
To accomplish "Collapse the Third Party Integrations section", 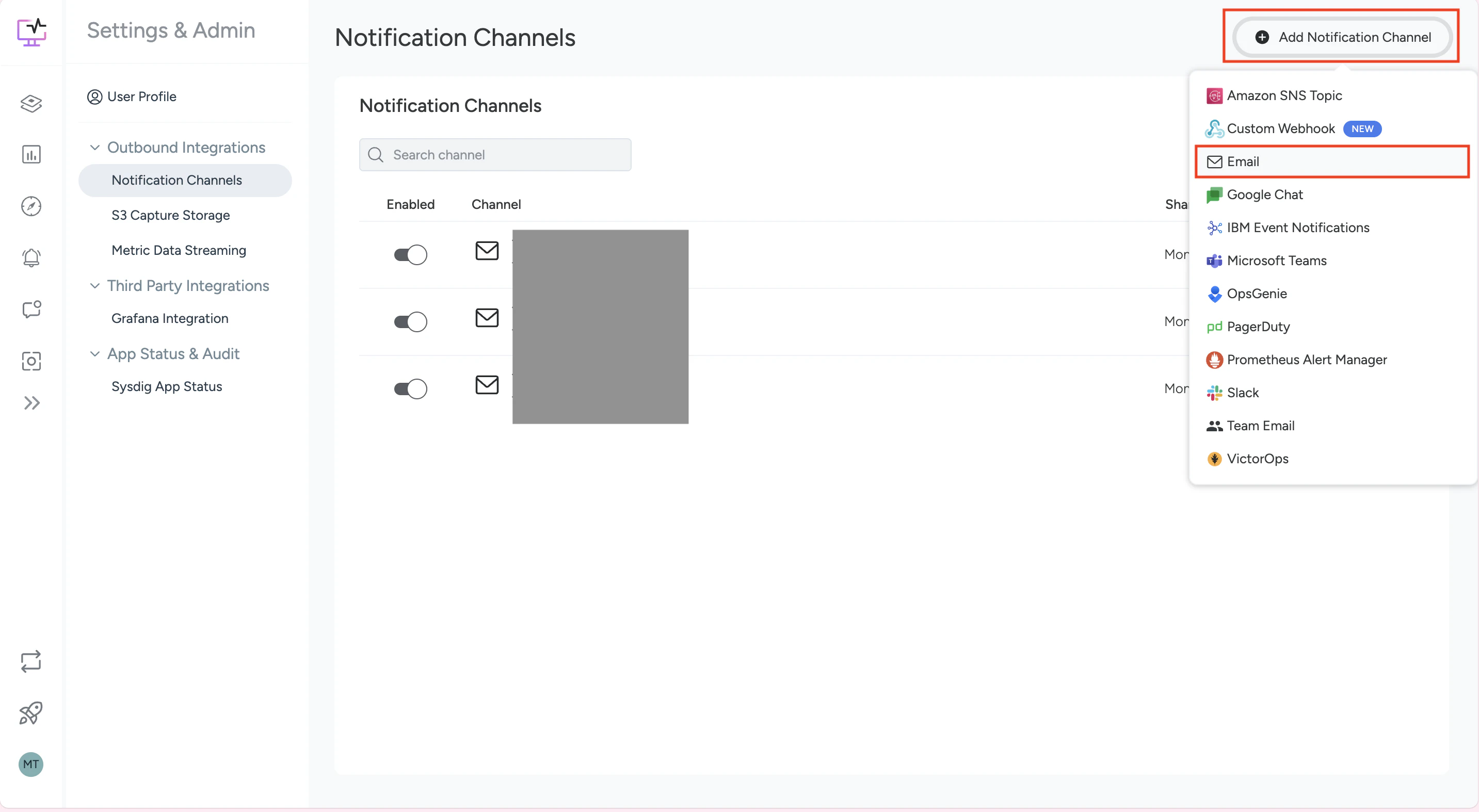I will (x=95, y=286).
